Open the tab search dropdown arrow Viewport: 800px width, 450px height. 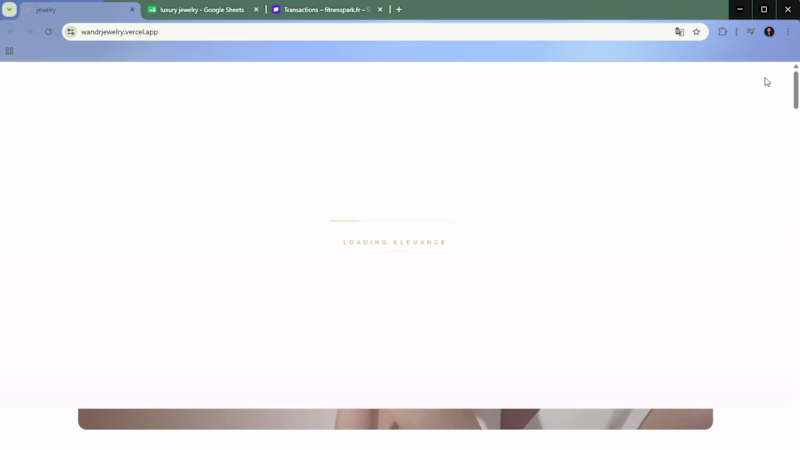click(9, 9)
